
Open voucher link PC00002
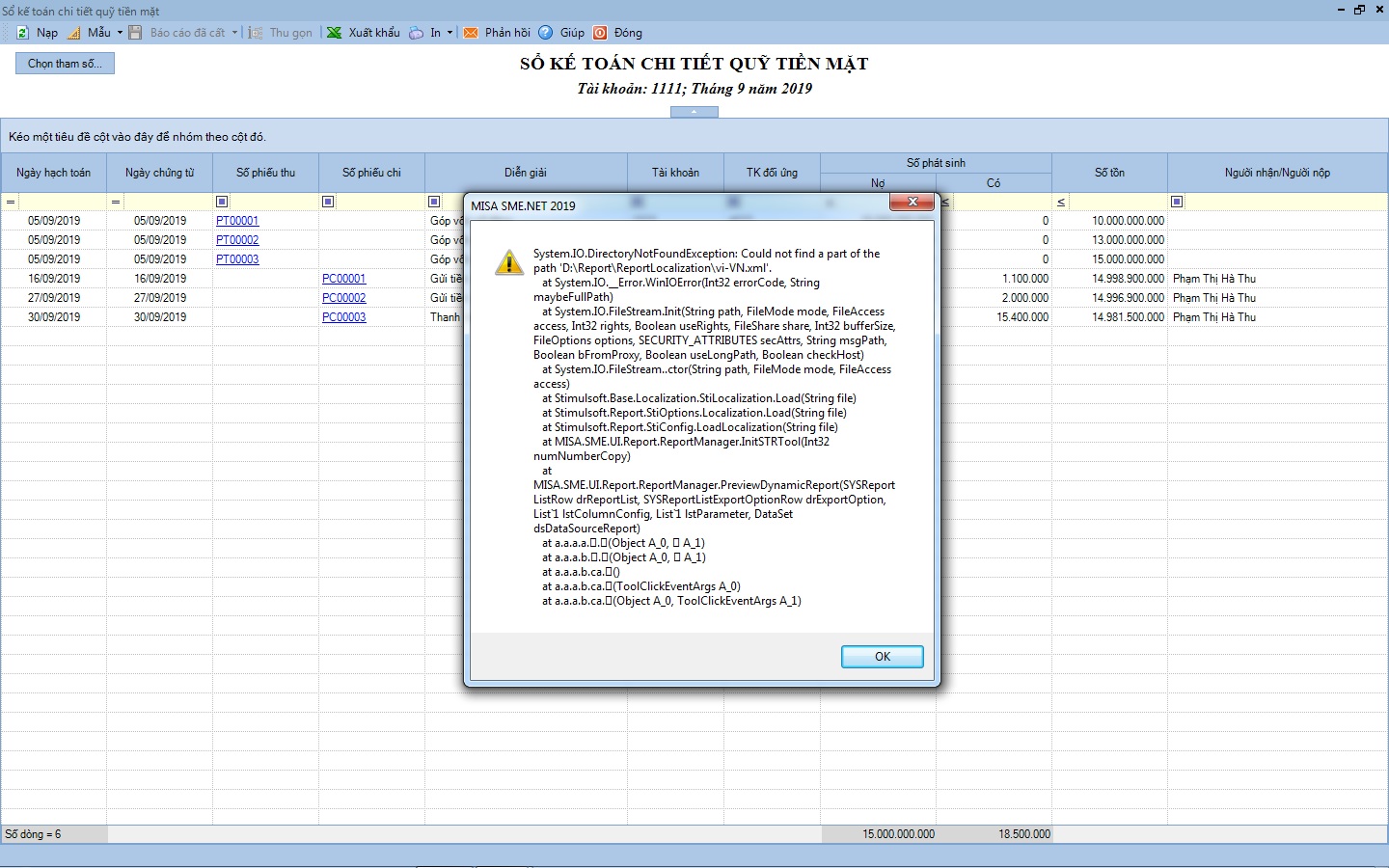344,298
